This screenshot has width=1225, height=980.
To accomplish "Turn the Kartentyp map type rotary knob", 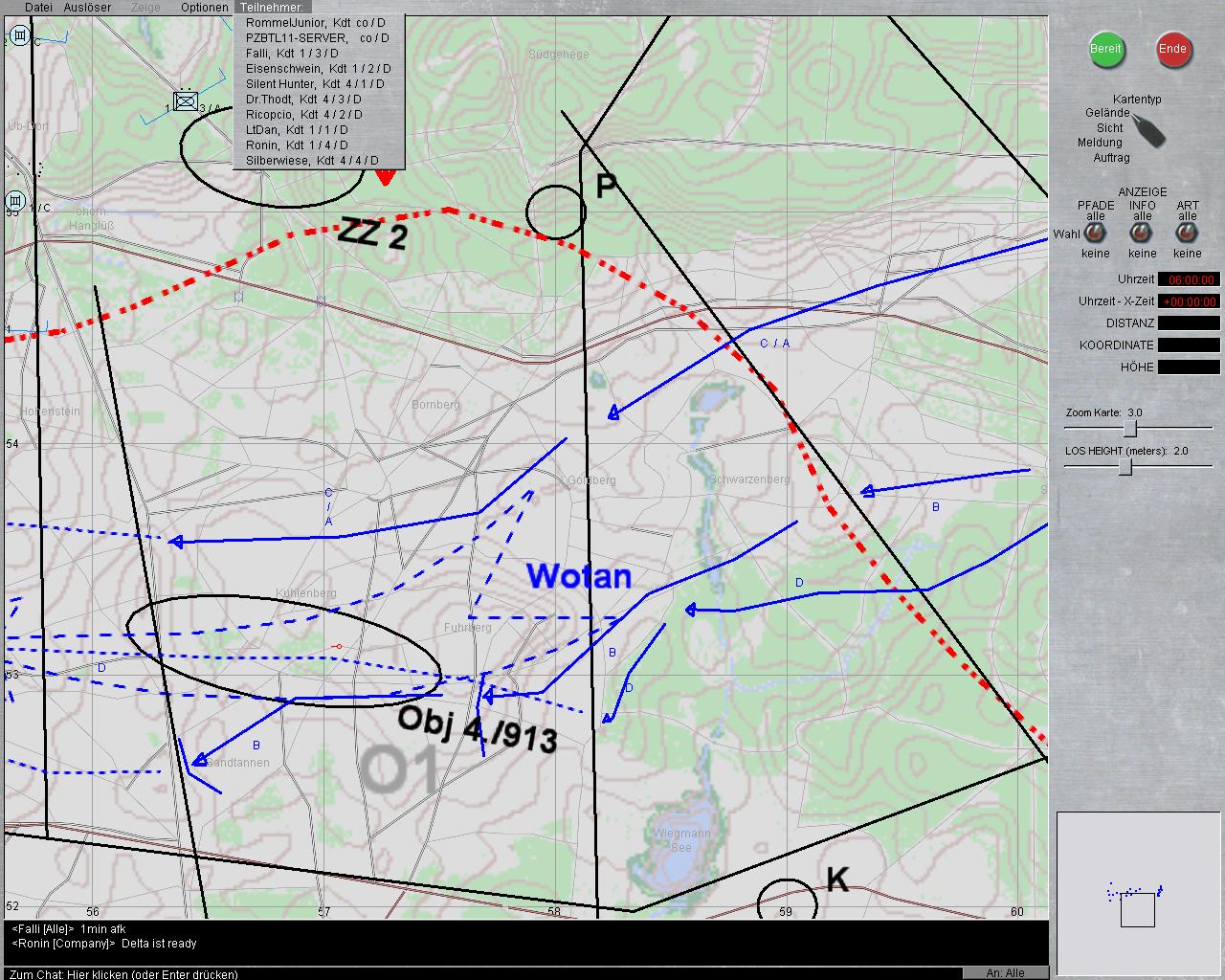I will click(1149, 131).
